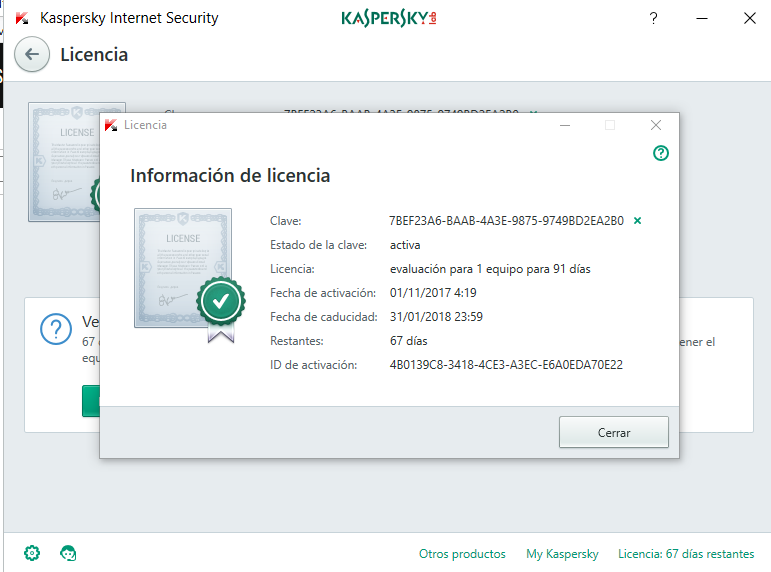The height and width of the screenshot is (572, 771).
Task: Open settings gear icon at bottom left
Action: (32, 553)
